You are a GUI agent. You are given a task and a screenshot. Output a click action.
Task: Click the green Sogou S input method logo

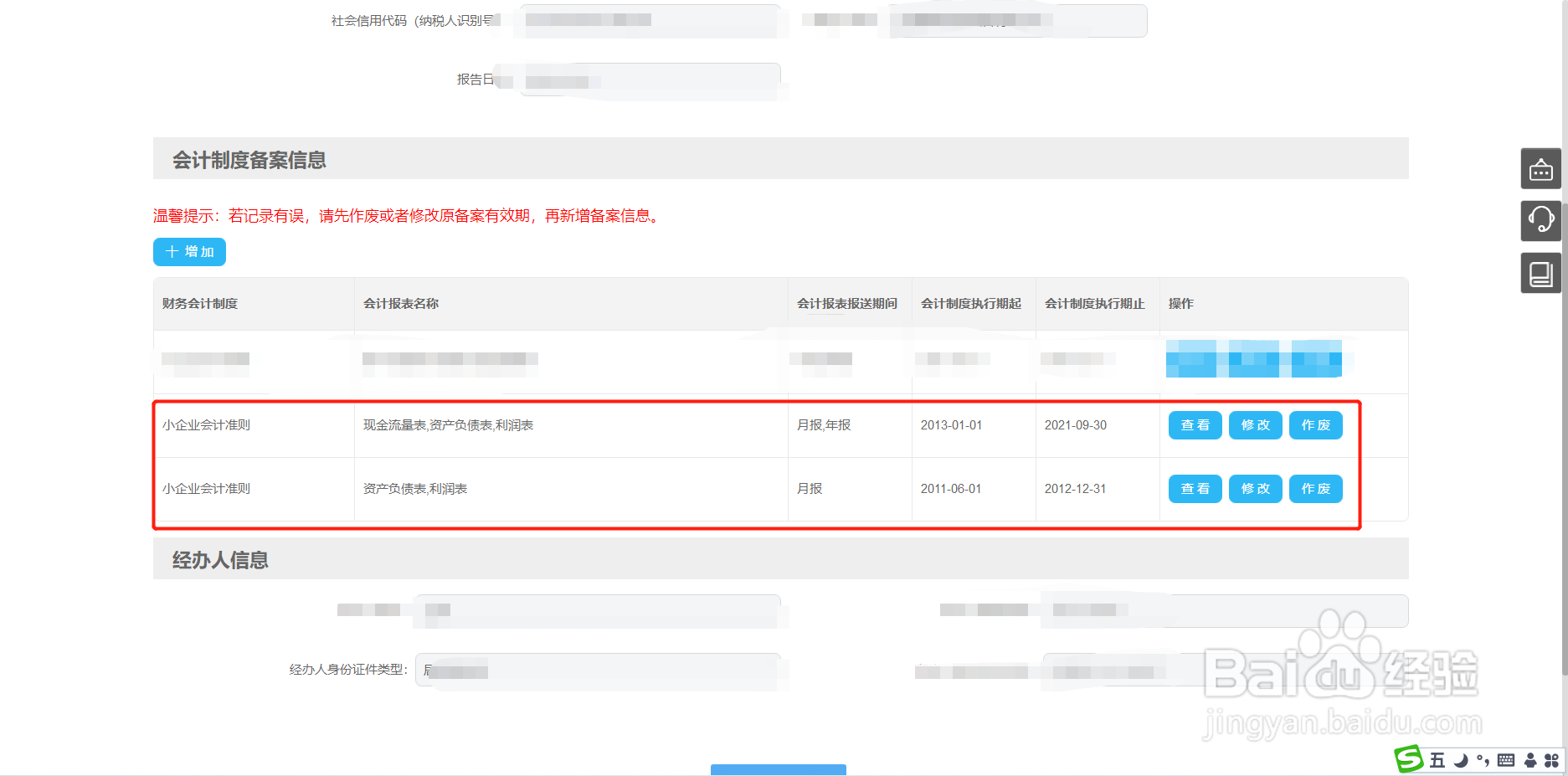pos(1409,759)
